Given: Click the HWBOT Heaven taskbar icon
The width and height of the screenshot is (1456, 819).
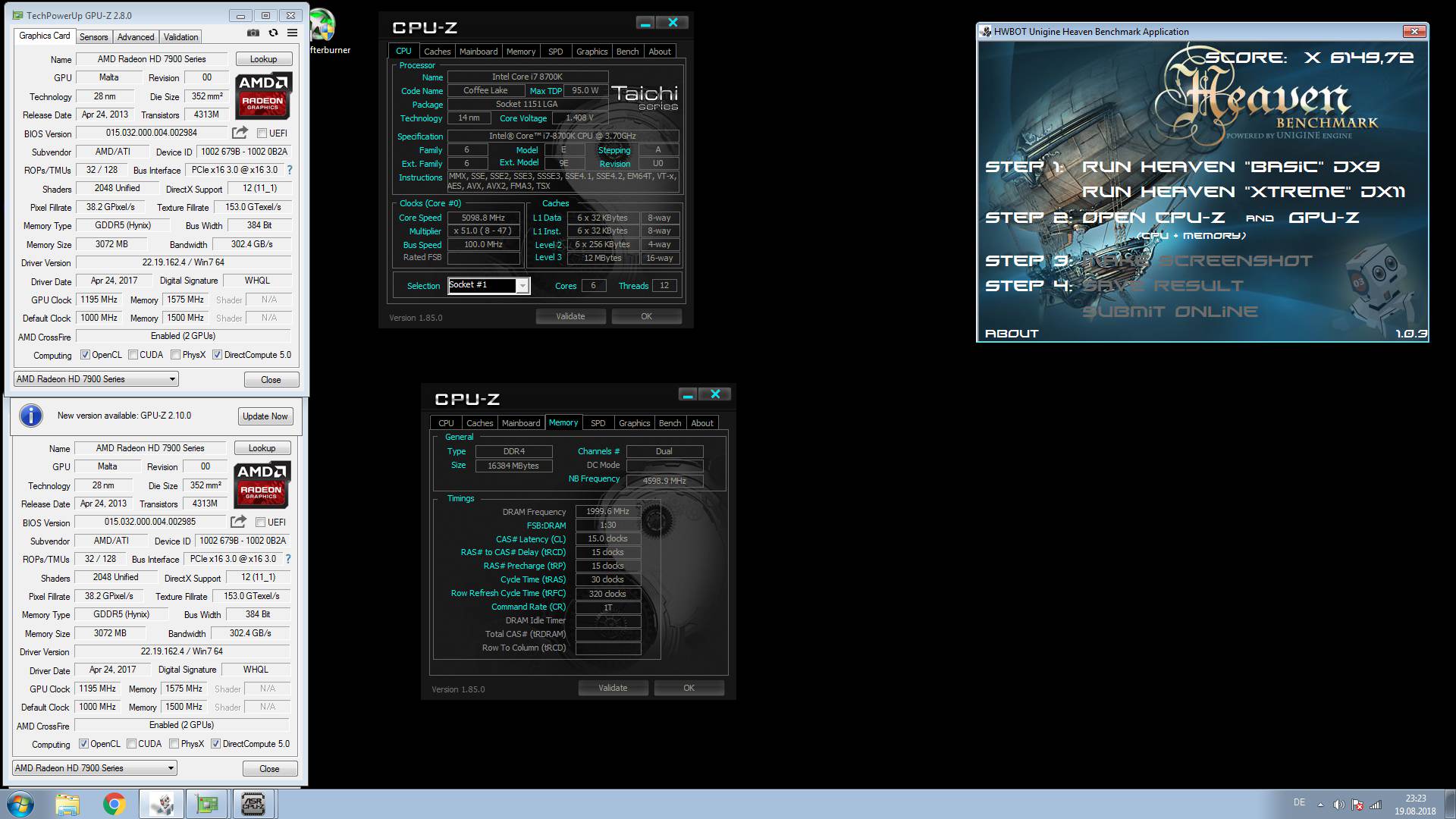Looking at the screenshot, I should (x=161, y=804).
